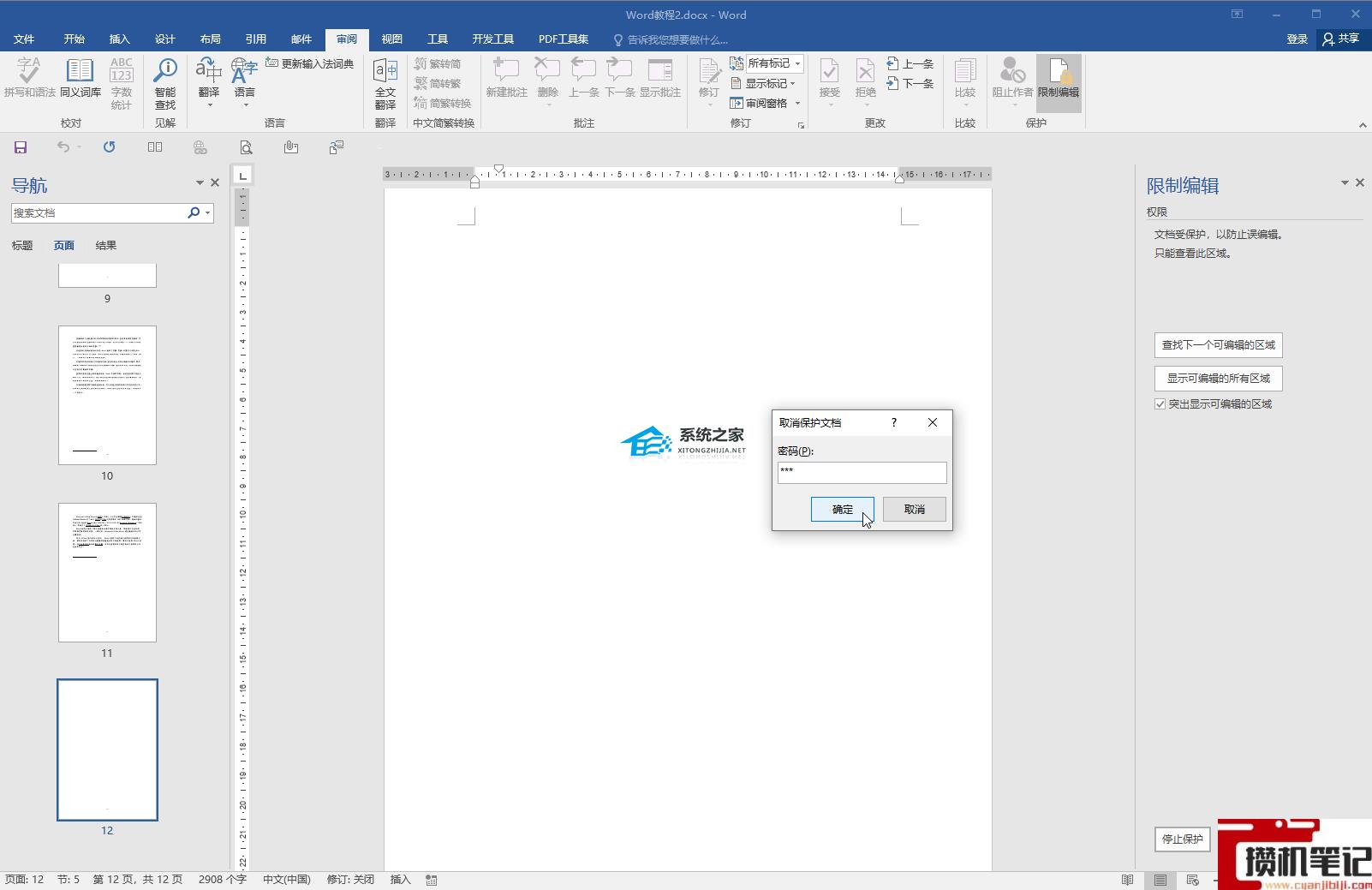
Task: Go to previous change (上一条) in Changes group
Action: pyautogui.click(x=910, y=63)
